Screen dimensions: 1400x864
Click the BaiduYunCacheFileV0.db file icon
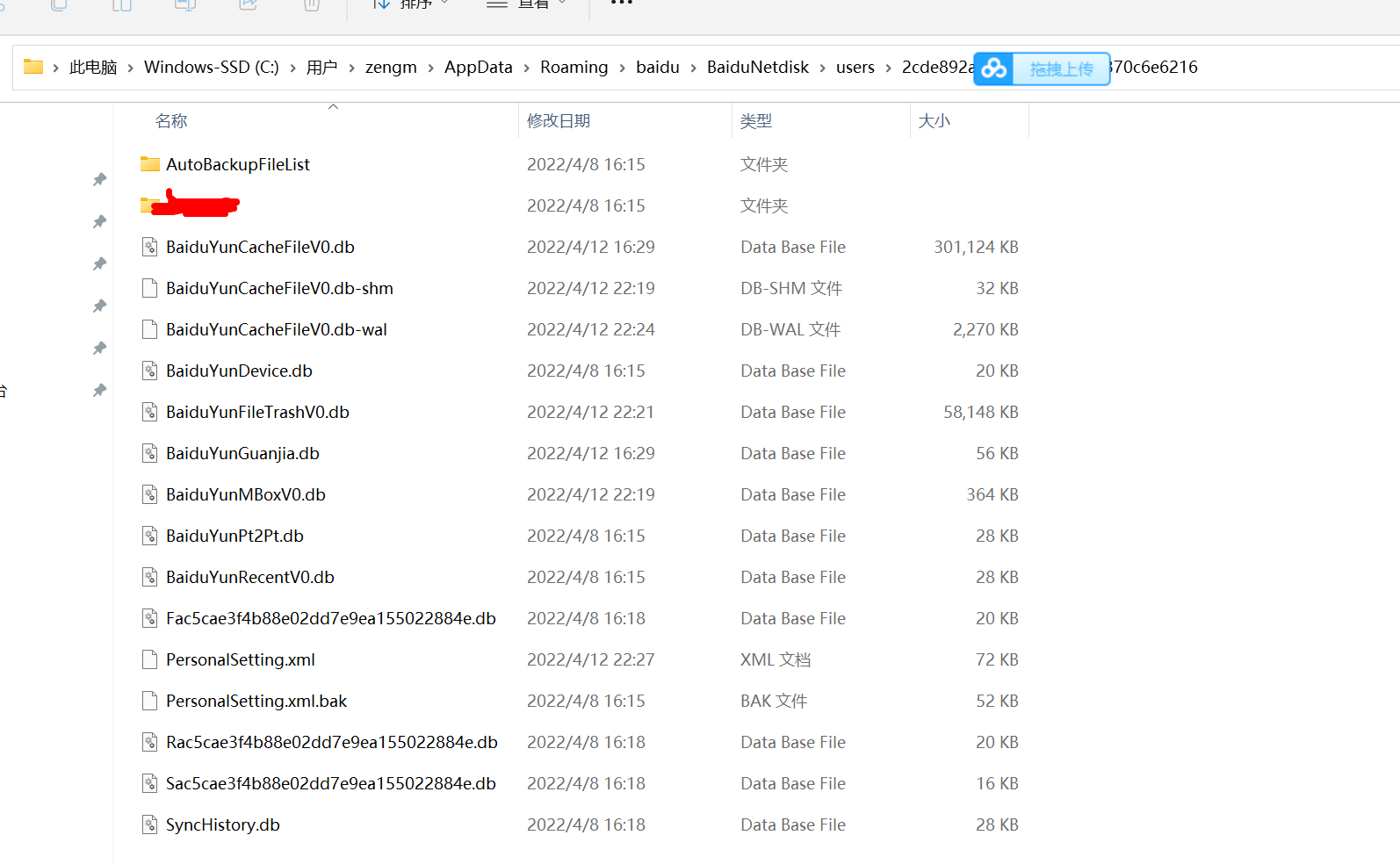click(150, 247)
